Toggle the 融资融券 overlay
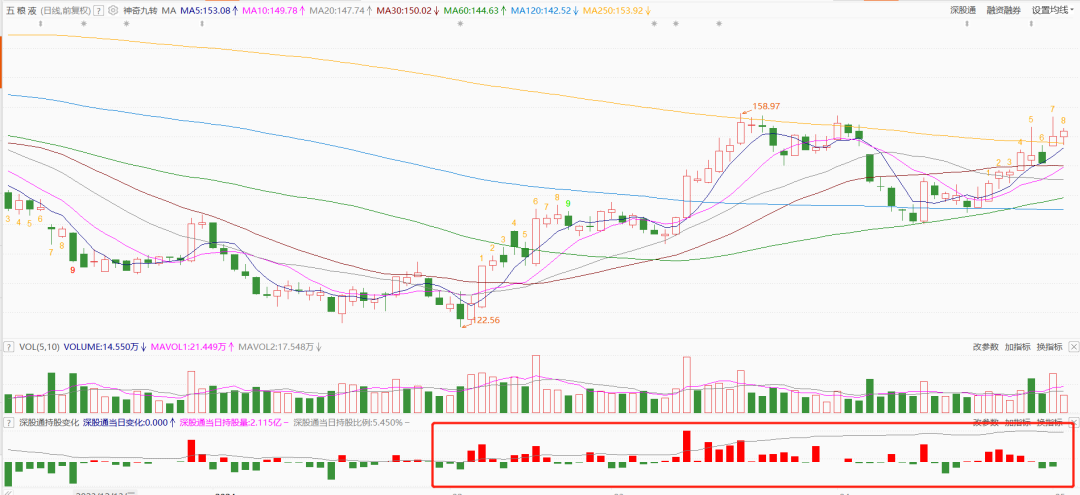Viewport: 1080px width, 495px height. [x=1003, y=10]
